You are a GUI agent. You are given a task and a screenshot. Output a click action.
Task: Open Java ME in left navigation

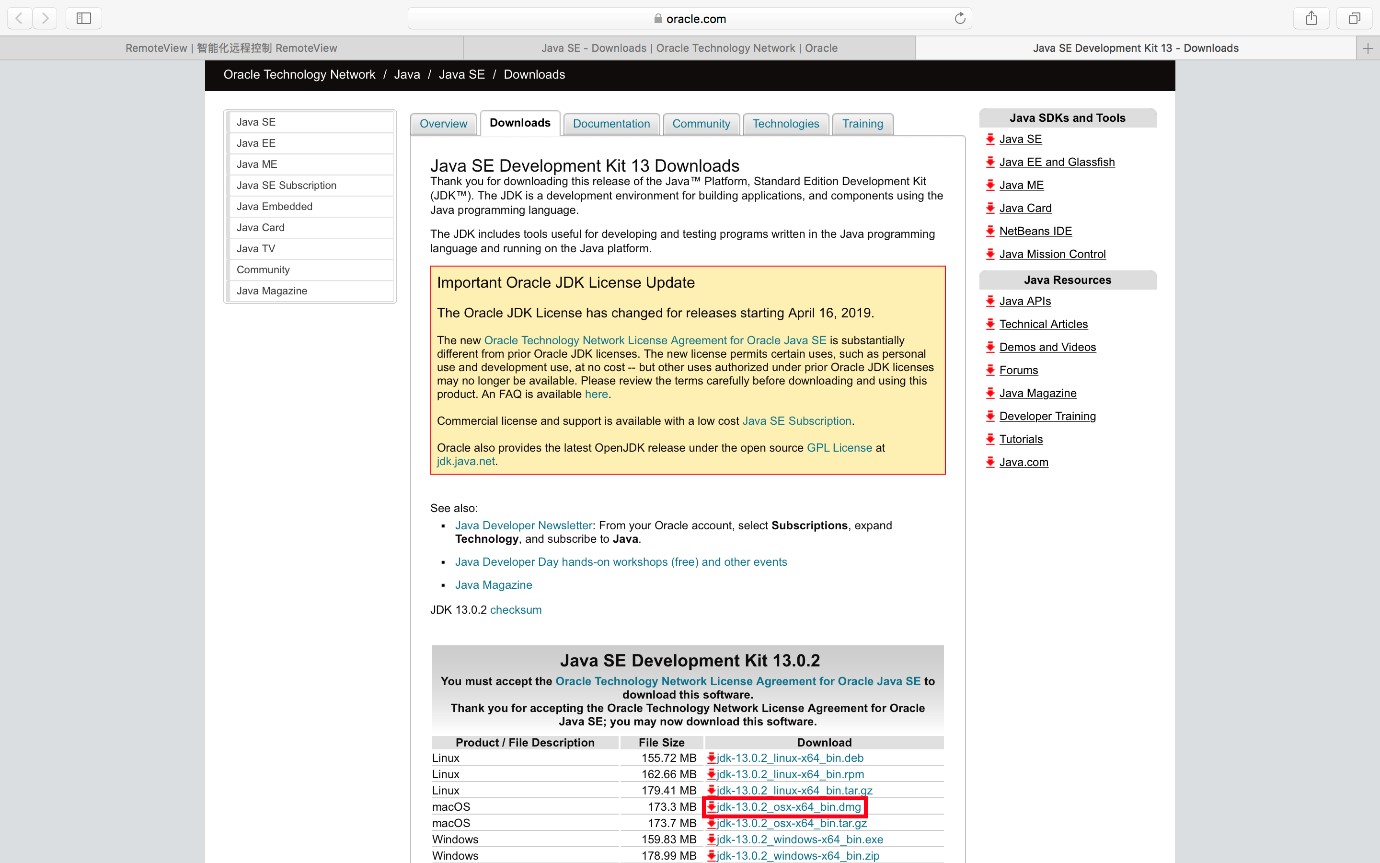[x=312, y=164]
